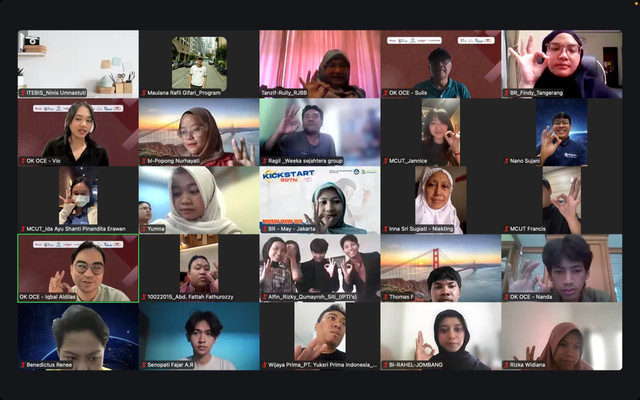The image size is (640, 400).
Task: Click the muted mic icon beside Alfin_Rizky_Qumayroh_Siti
Action: 265,297
